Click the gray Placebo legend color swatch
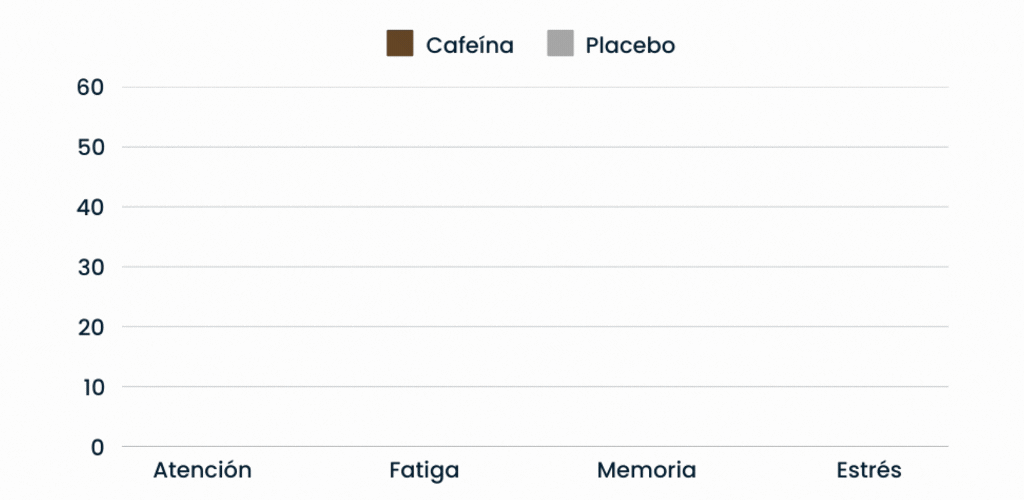 click(560, 45)
